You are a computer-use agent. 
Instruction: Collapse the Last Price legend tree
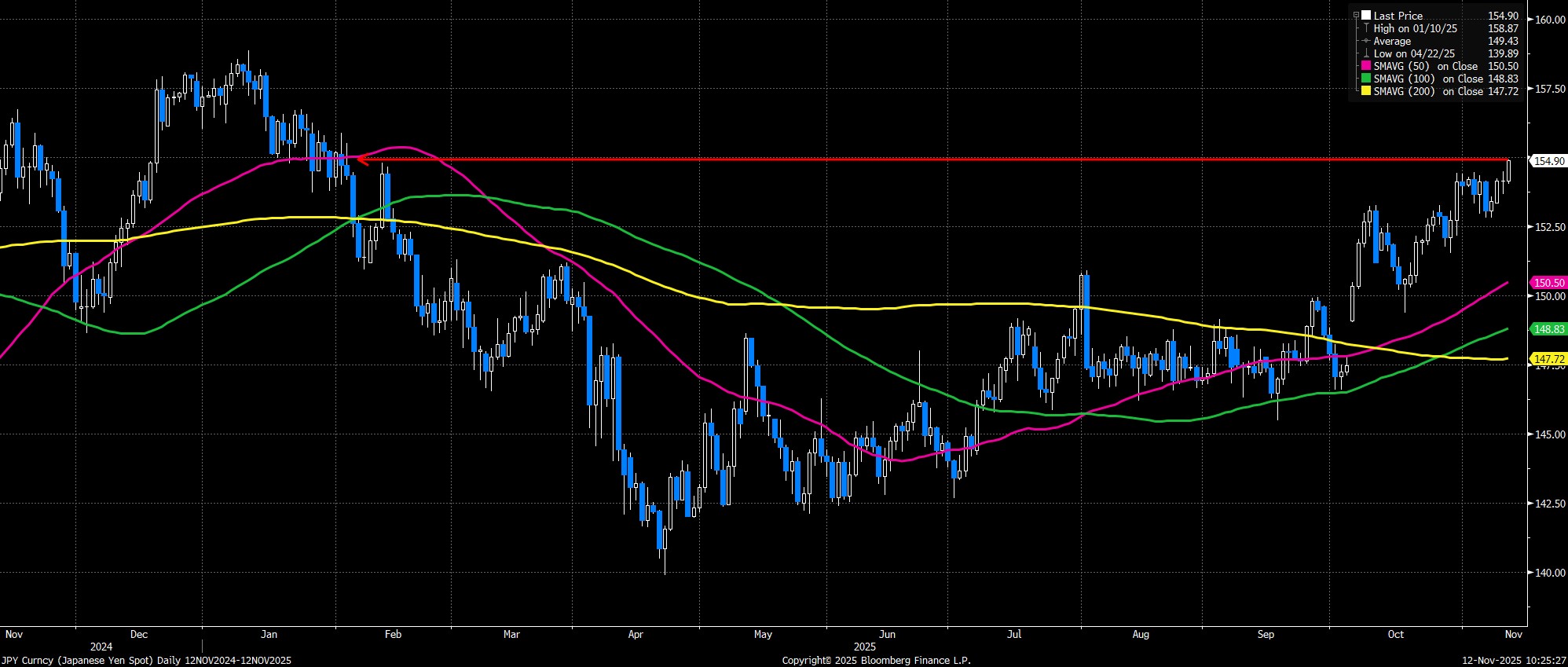1356,16
